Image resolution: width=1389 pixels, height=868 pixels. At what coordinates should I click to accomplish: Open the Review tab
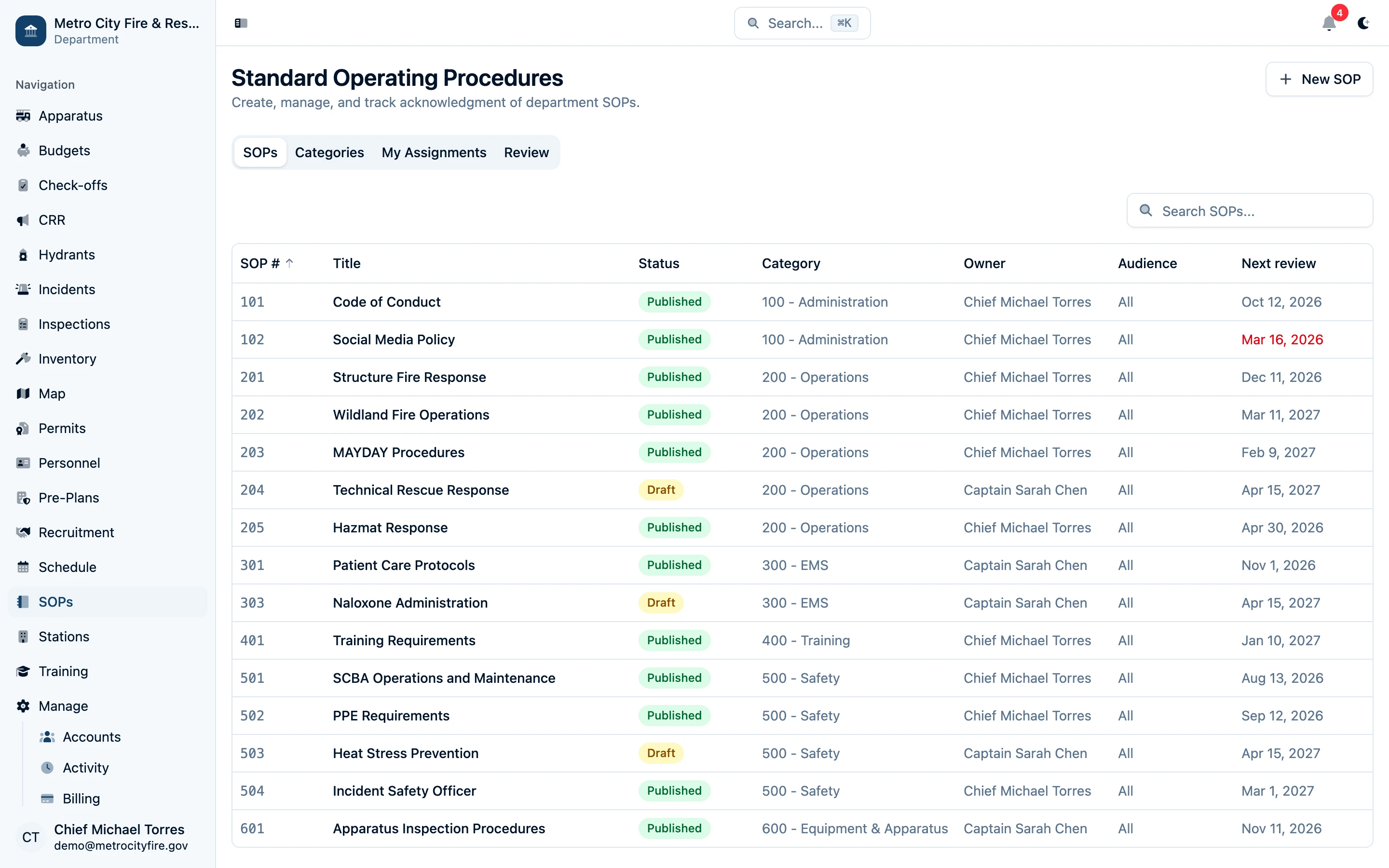click(x=526, y=152)
